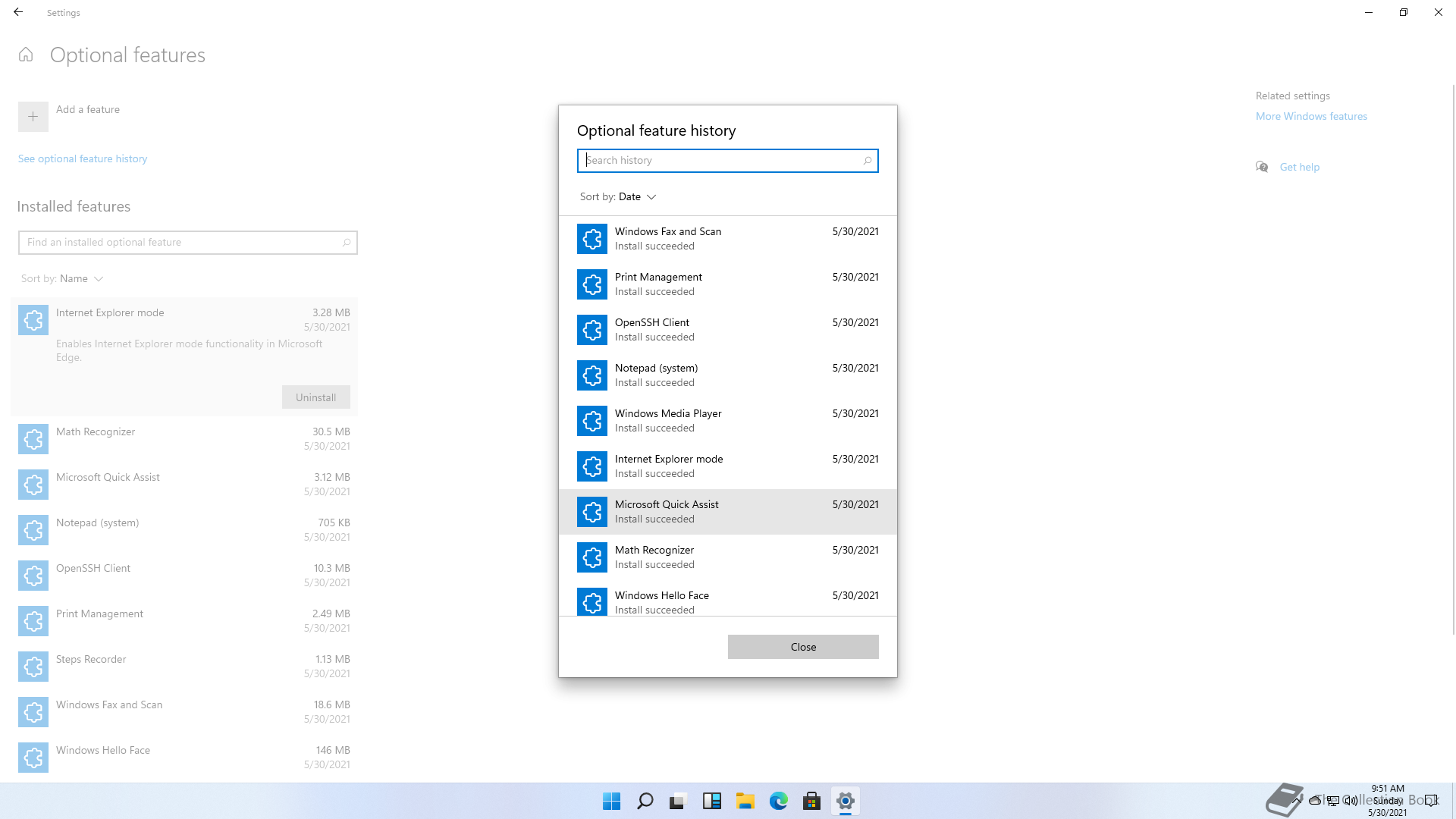Select Print Management text in history list
This screenshot has width=1456, height=819.
pyautogui.click(x=658, y=277)
